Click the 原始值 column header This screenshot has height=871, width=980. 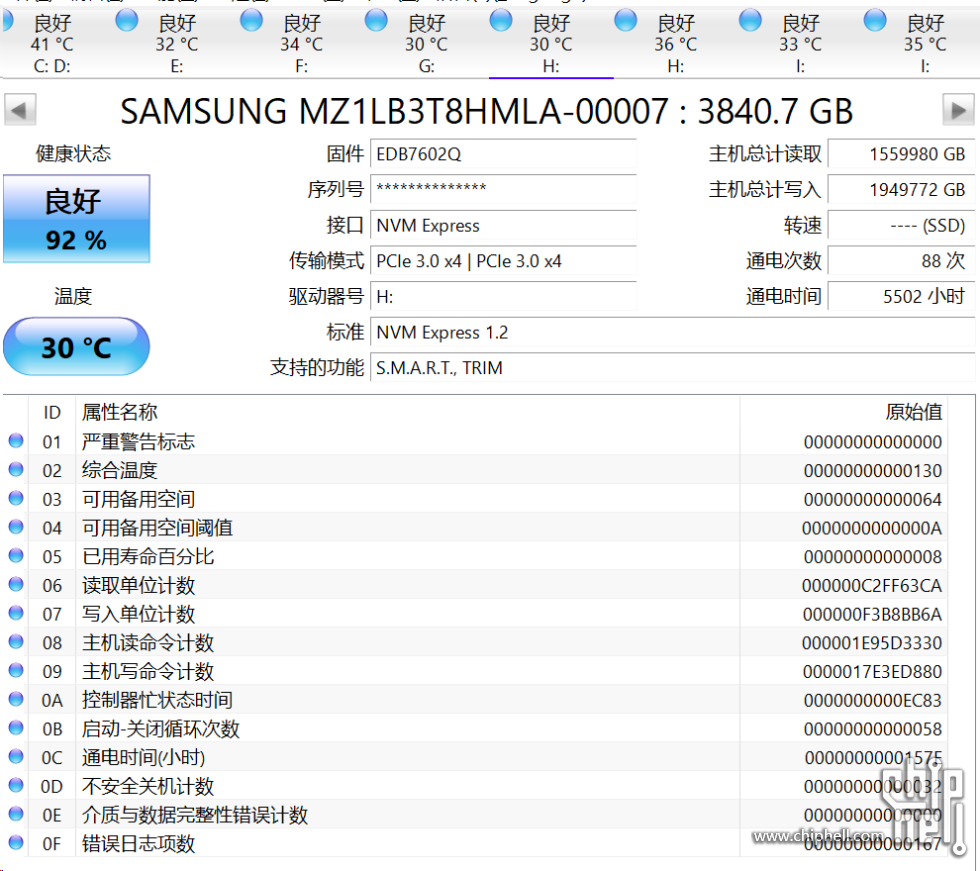(843, 412)
